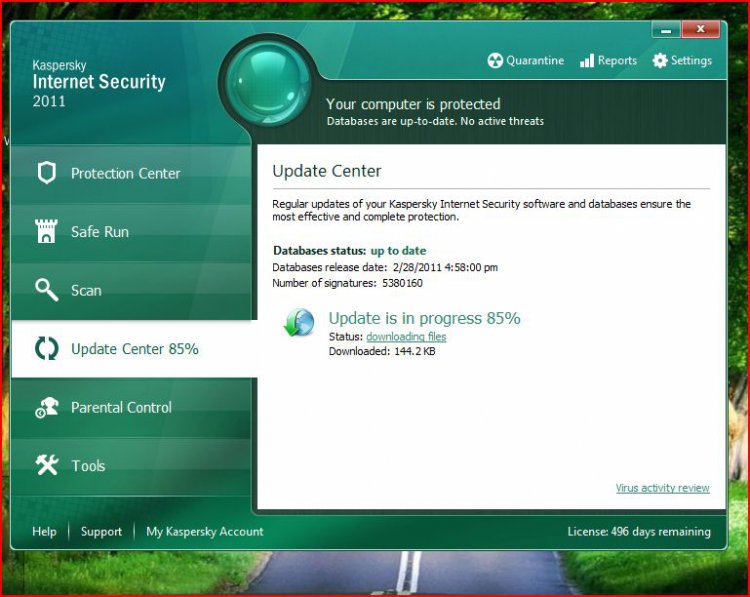The width and height of the screenshot is (750, 597).
Task: Click 'Your computer is protected' text
Action: [413, 104]
